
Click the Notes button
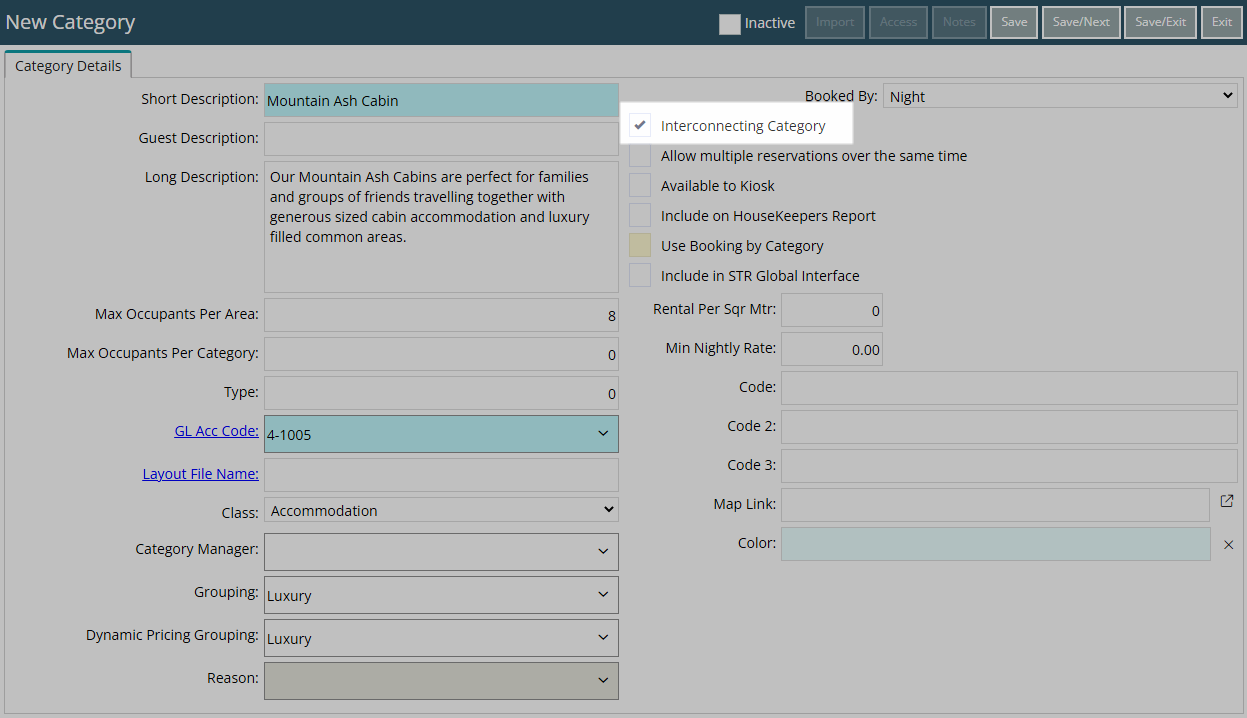click(959, 22)
